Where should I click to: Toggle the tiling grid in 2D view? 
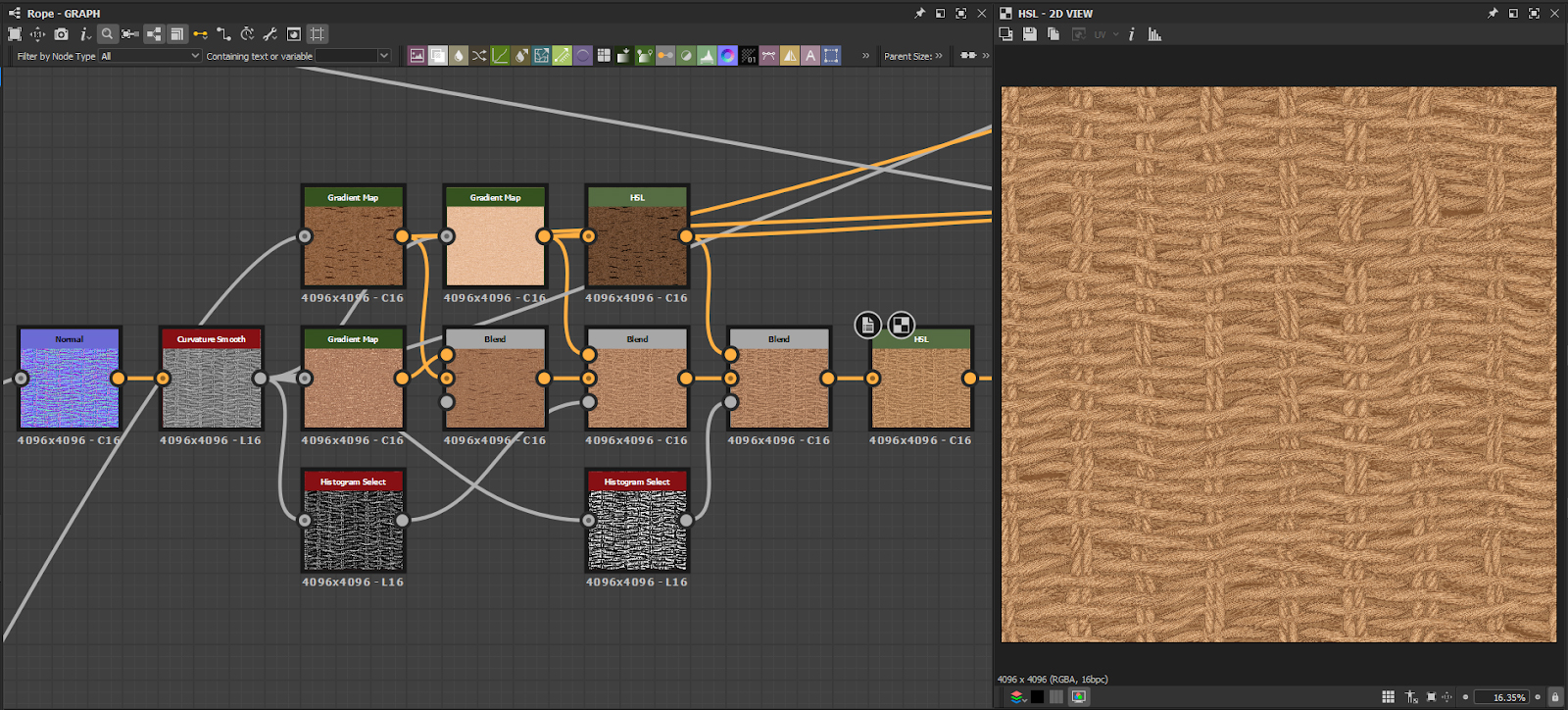click(1388, 697)
